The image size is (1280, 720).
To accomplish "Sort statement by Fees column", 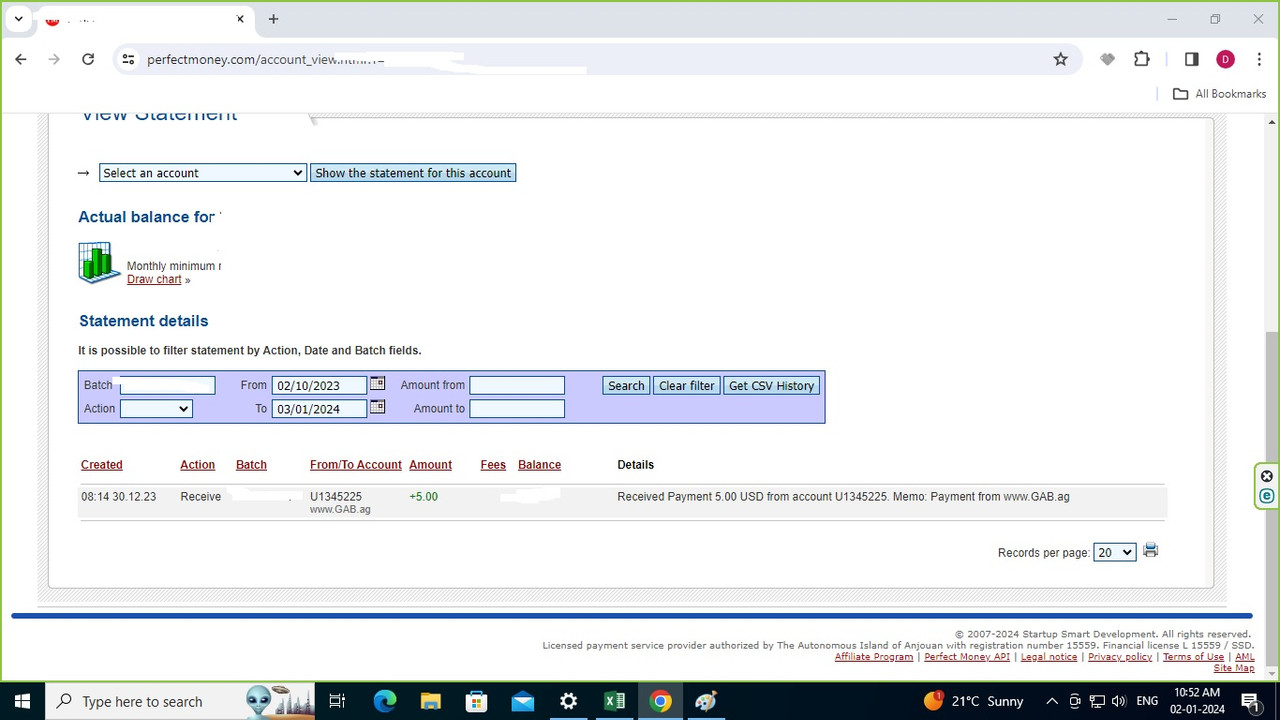I will (x=493, y=465).
